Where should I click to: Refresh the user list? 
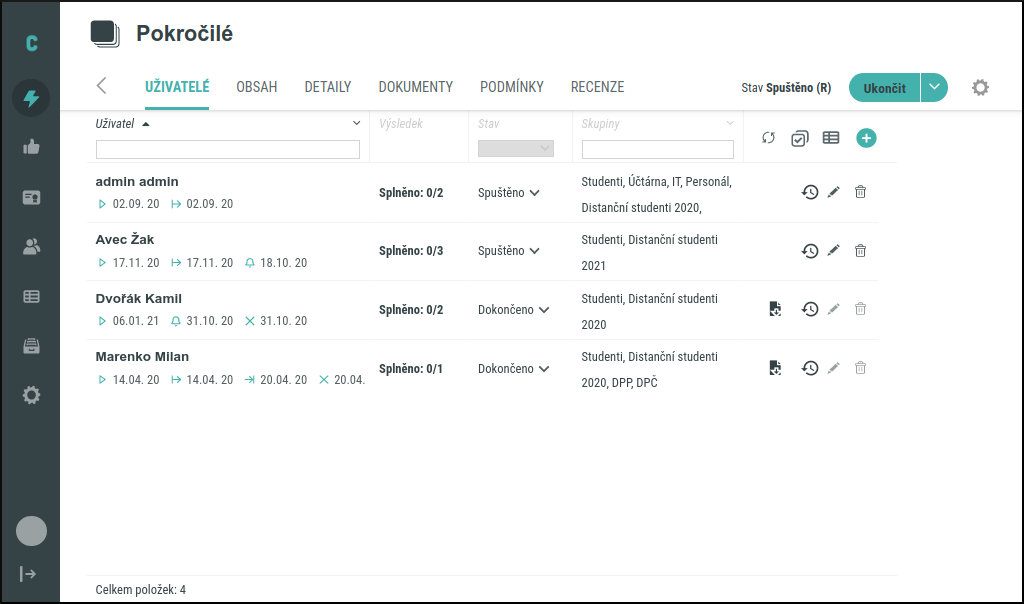pos(768,138)
